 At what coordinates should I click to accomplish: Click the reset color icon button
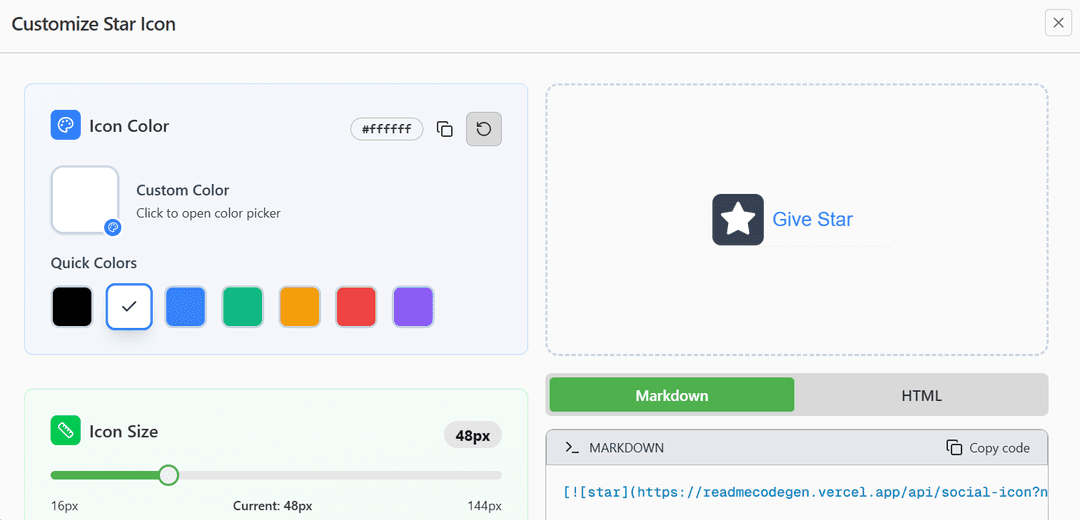484,129
